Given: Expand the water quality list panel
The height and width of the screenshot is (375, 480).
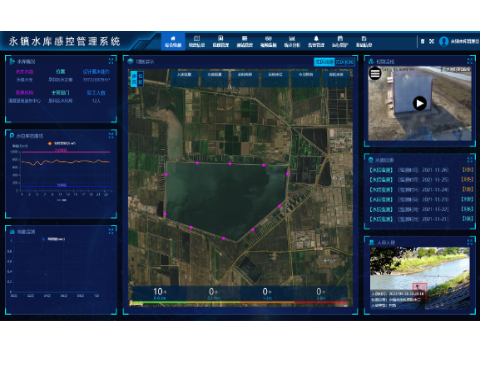Looking at the screenshot, I should tap(470, 159).
